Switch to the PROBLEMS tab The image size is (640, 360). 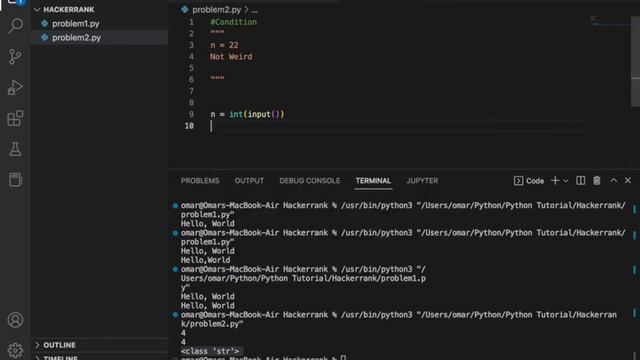[x=200, y=181]
